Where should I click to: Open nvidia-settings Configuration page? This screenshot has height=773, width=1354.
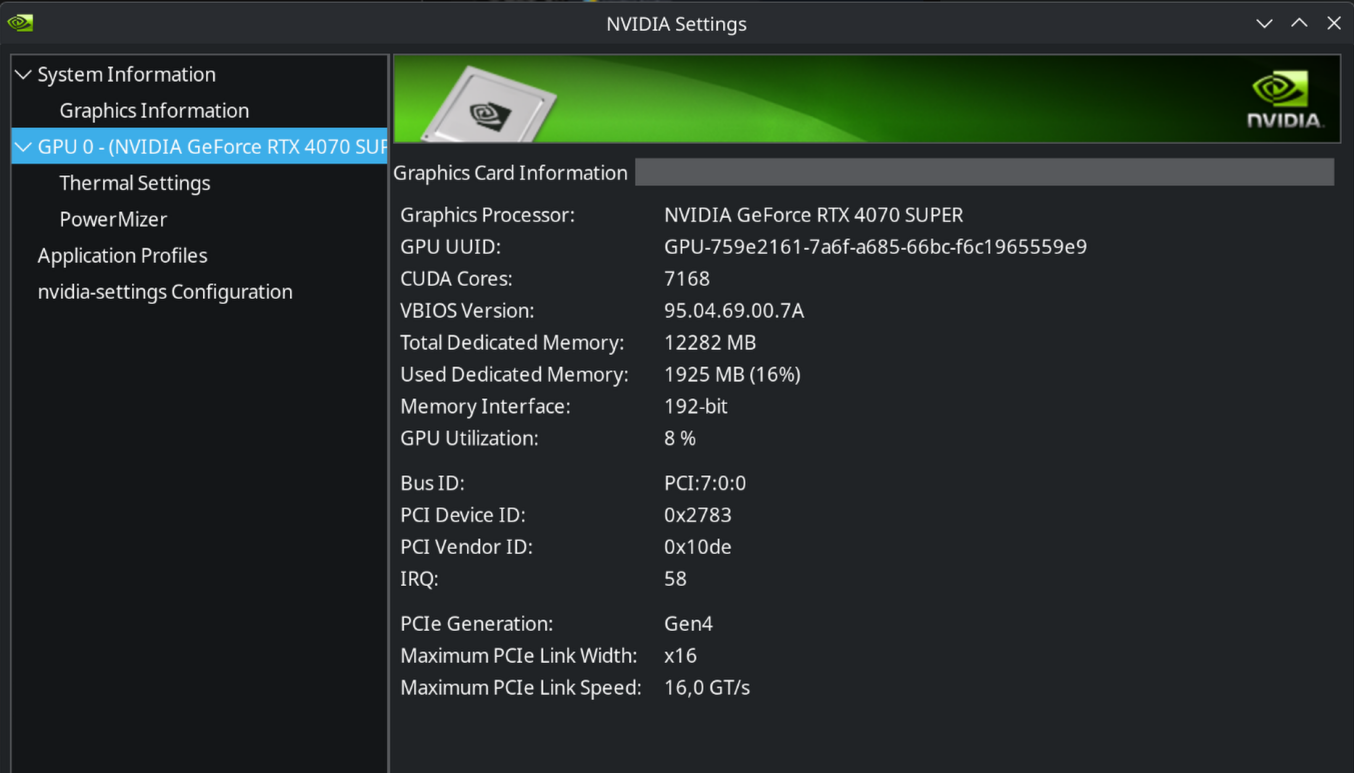click(165, 292)
